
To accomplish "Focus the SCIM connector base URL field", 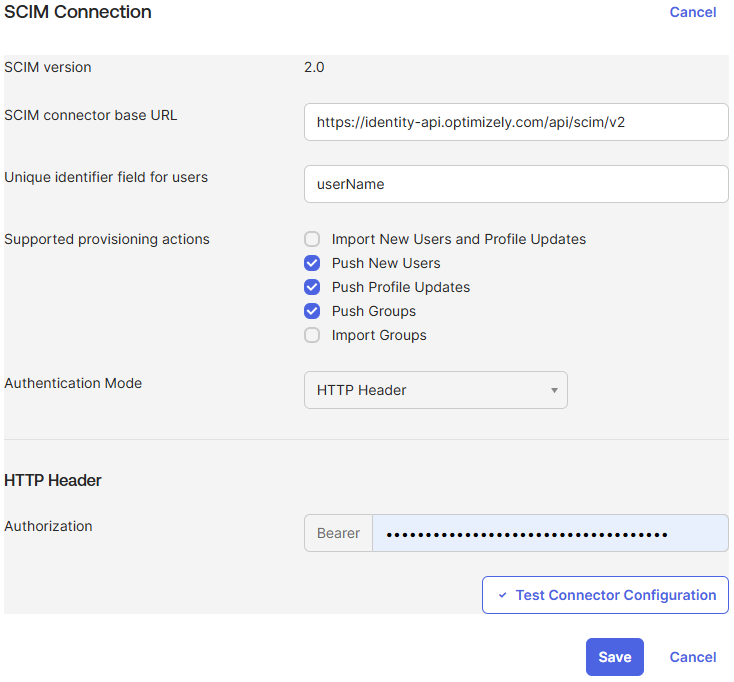I will (515, 122).
